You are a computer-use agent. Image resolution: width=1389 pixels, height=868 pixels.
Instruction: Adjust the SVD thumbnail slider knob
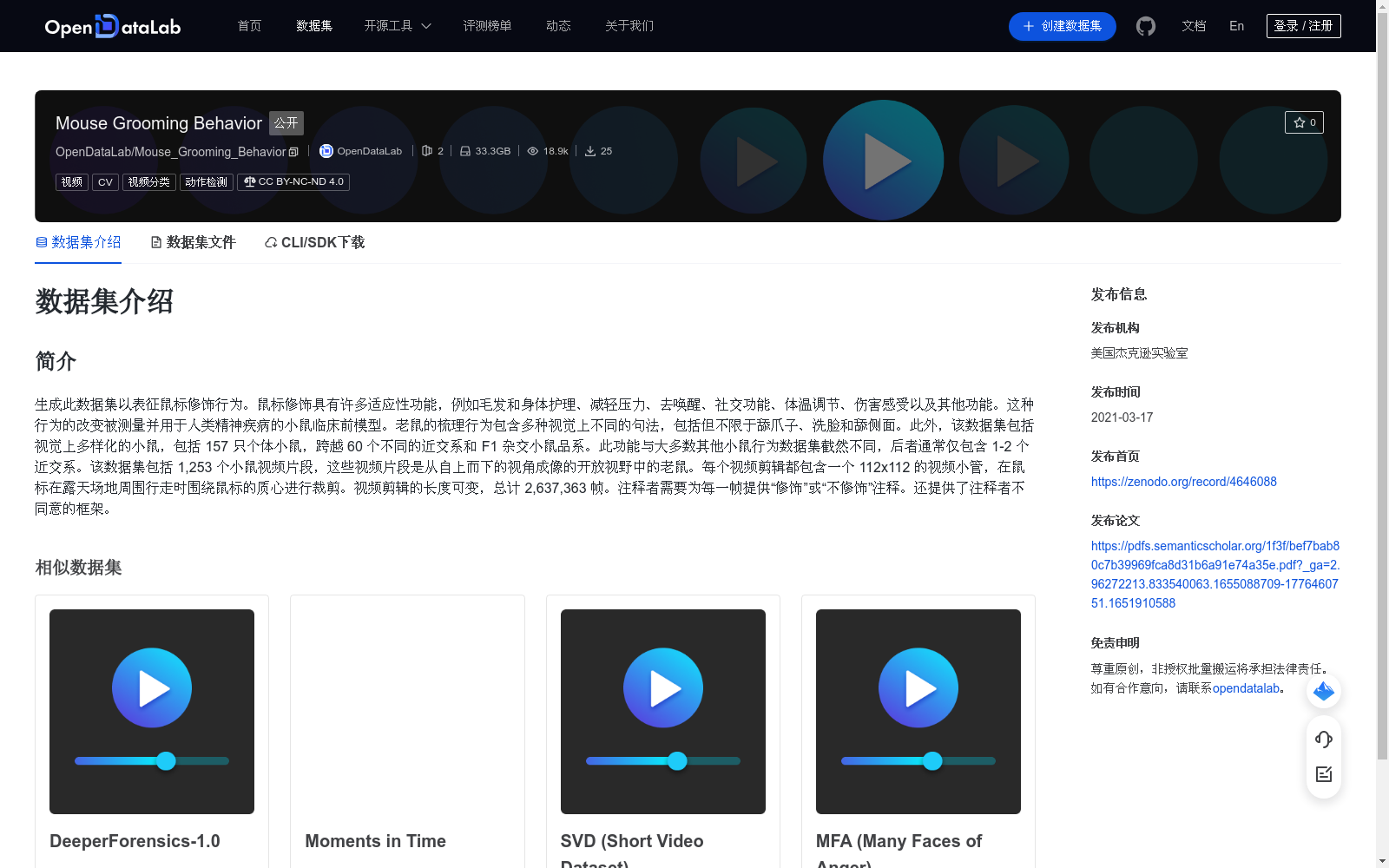coord(677,761)
